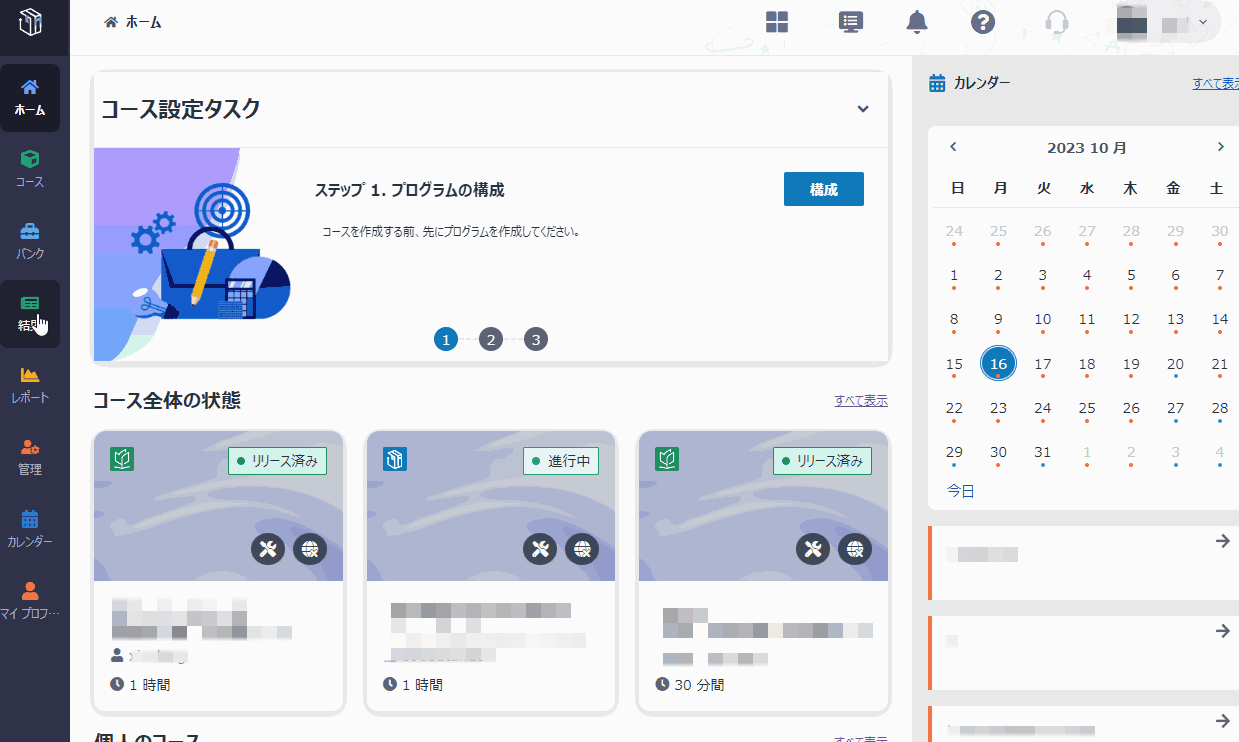The height and width of the screenshot is (742, 1239).
Task: Select step 2 in the setup progress dots
Action: (x=490, y=339)
